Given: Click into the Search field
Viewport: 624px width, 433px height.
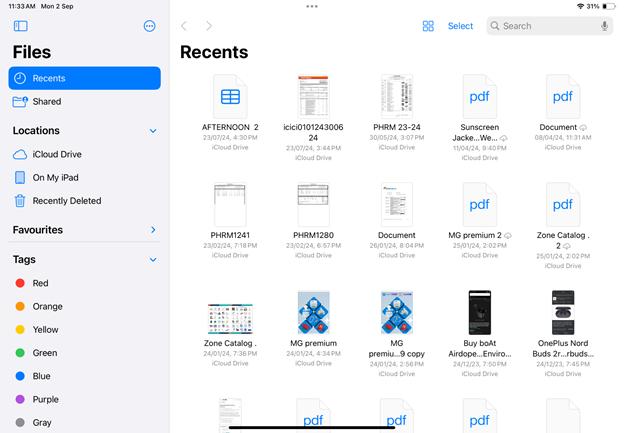Looking at the screenshot, I should 550,26.
